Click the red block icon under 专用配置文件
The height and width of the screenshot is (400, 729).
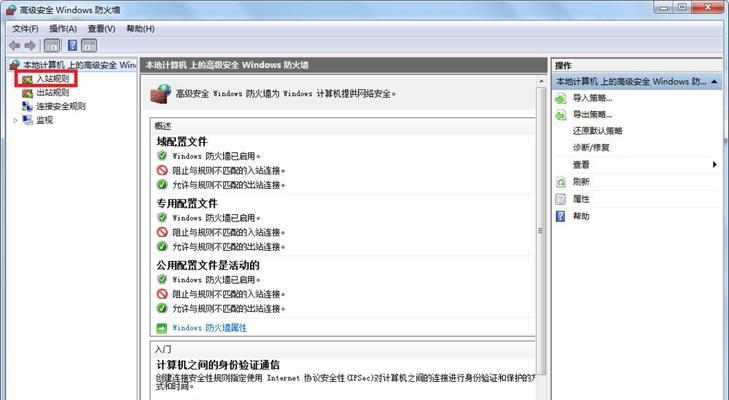pos(162,232)
